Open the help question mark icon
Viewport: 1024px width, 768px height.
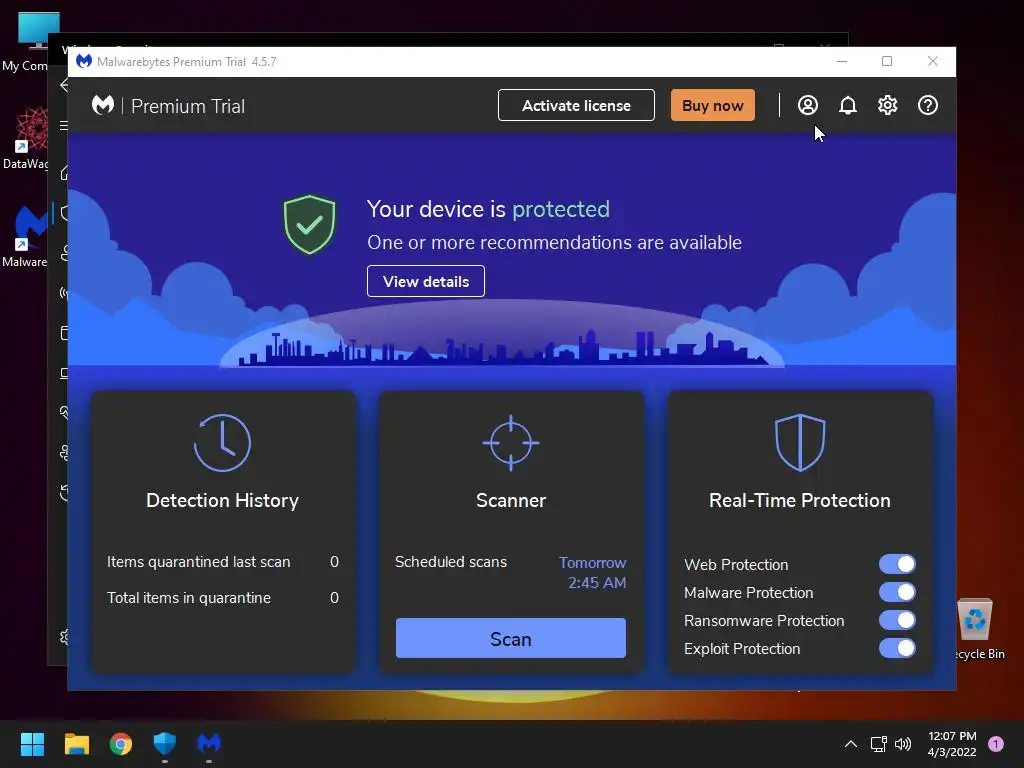[x=927, y=105]
